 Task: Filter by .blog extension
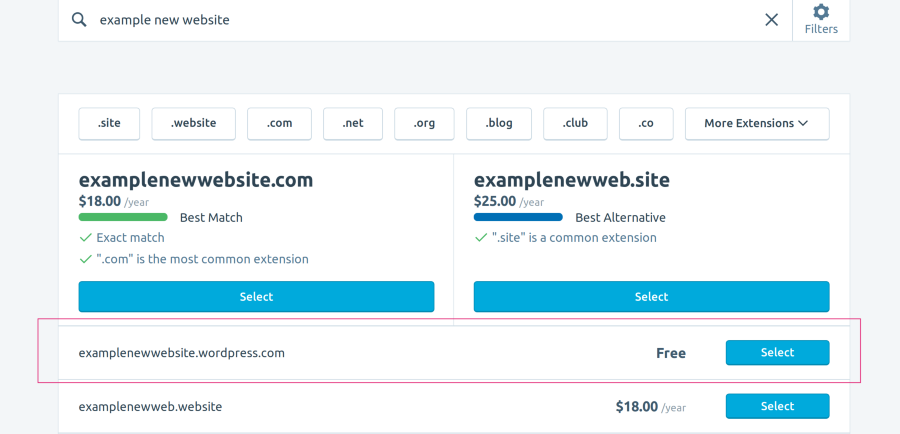point(499,123)
